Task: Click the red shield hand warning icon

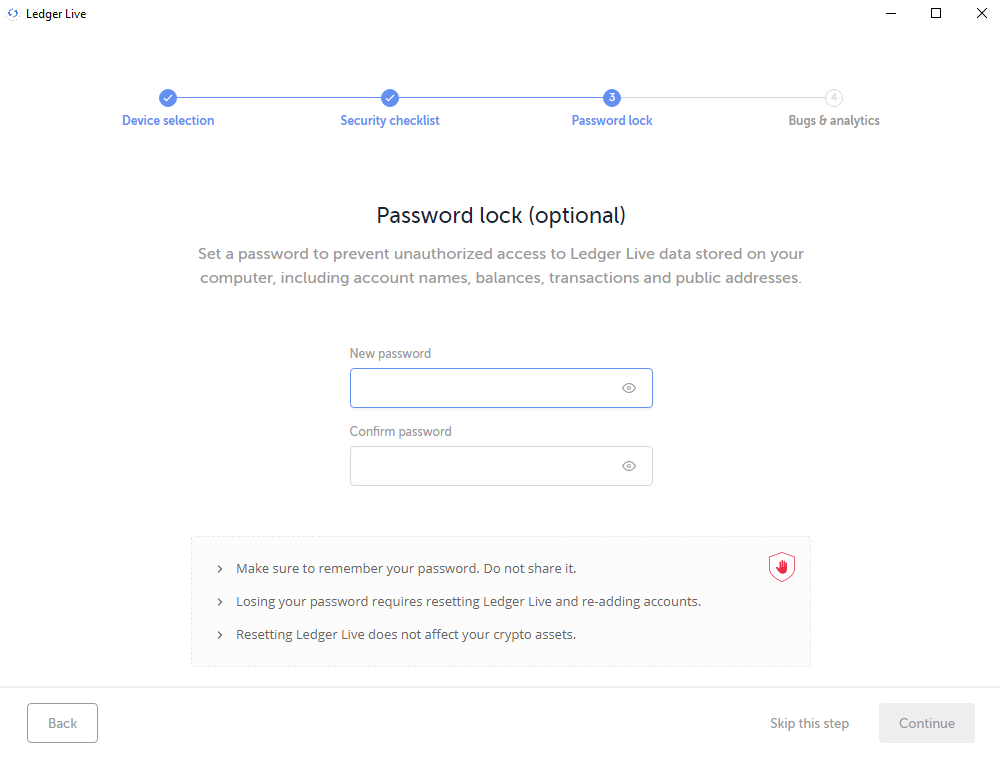Action: [x=781, y=567]
